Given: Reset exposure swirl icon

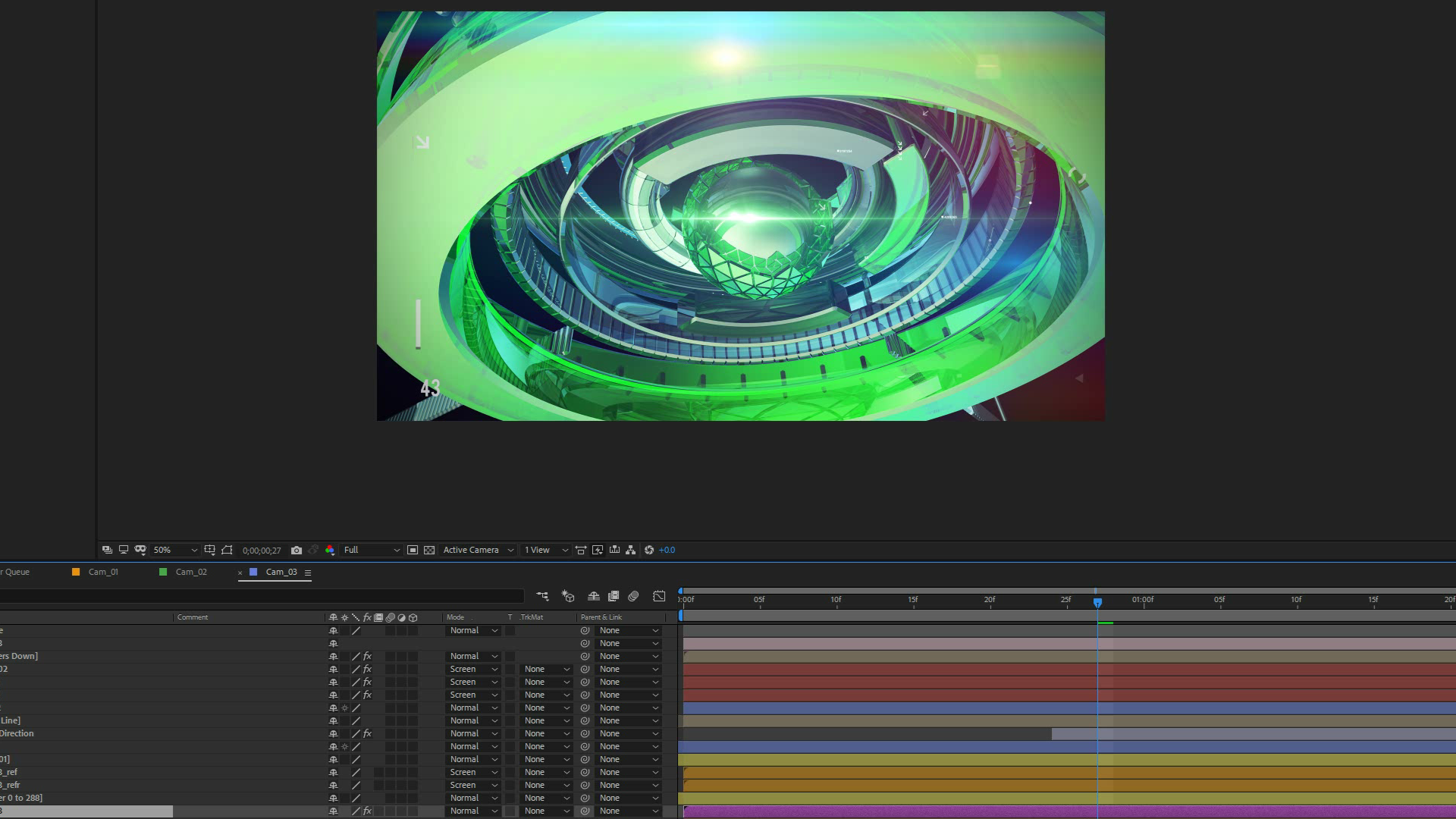Looking at the screenshot, I should click(649, 551).
